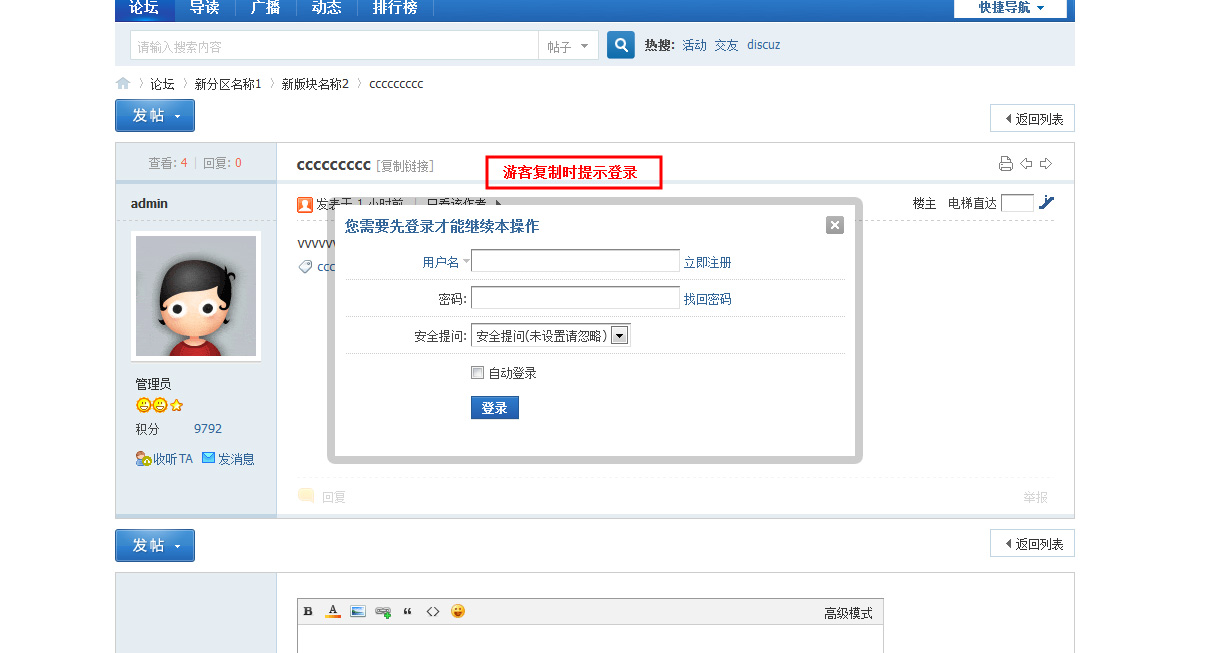
Task: Click the reply bubble icon at post bottom
Action: pyautogui.click(x=306, y=496)
